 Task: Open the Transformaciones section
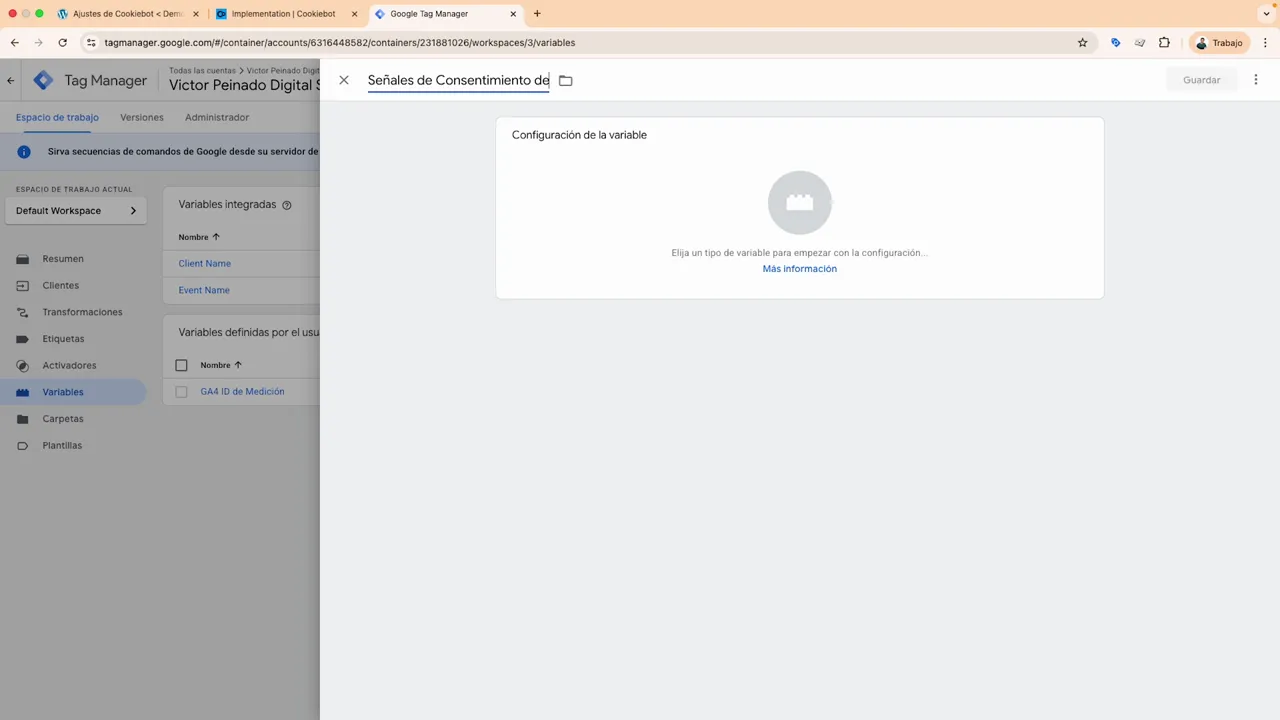pyautogui.click(x=82, y=311)
